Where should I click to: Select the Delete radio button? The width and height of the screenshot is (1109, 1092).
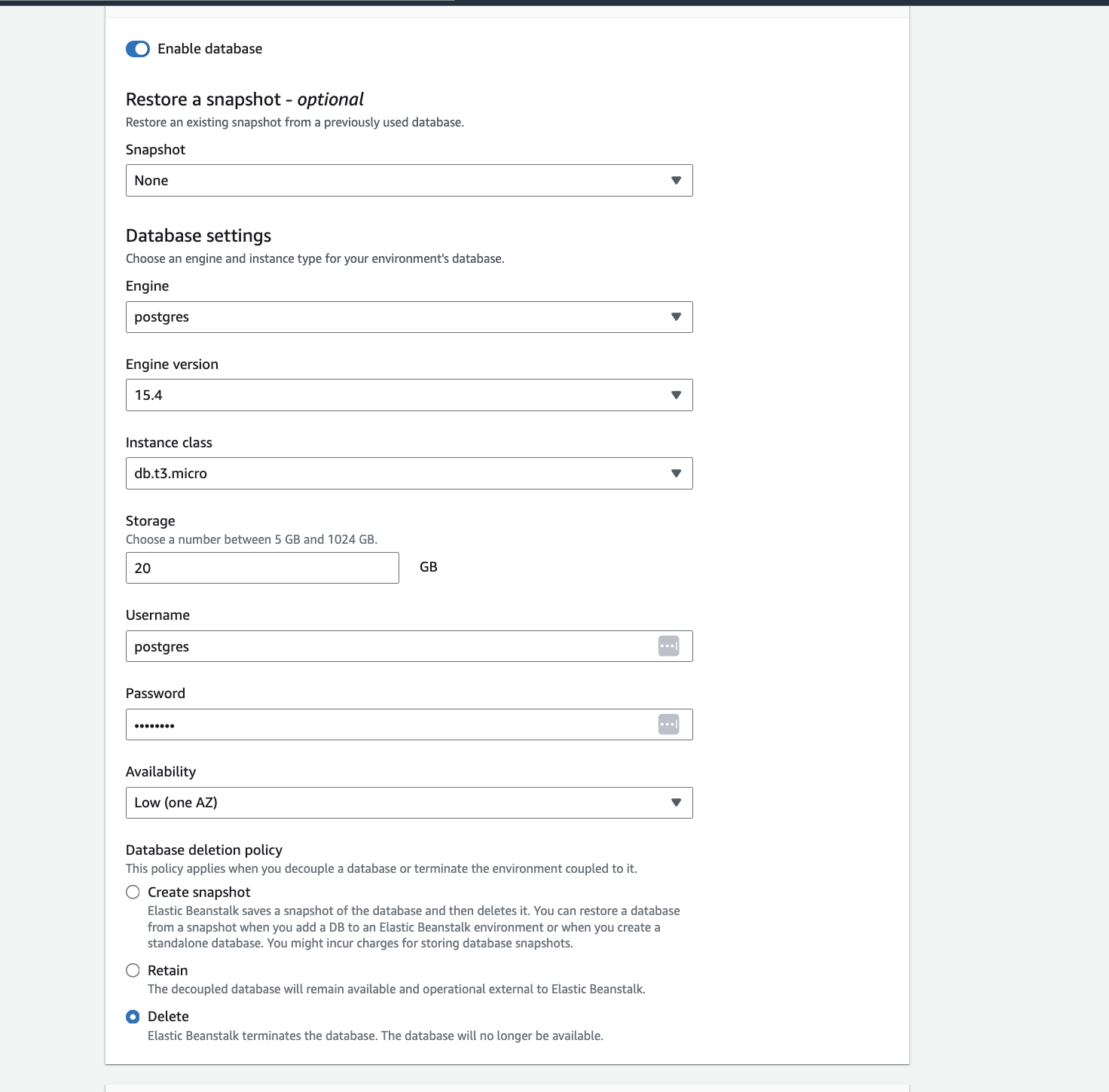[133, 1017]
